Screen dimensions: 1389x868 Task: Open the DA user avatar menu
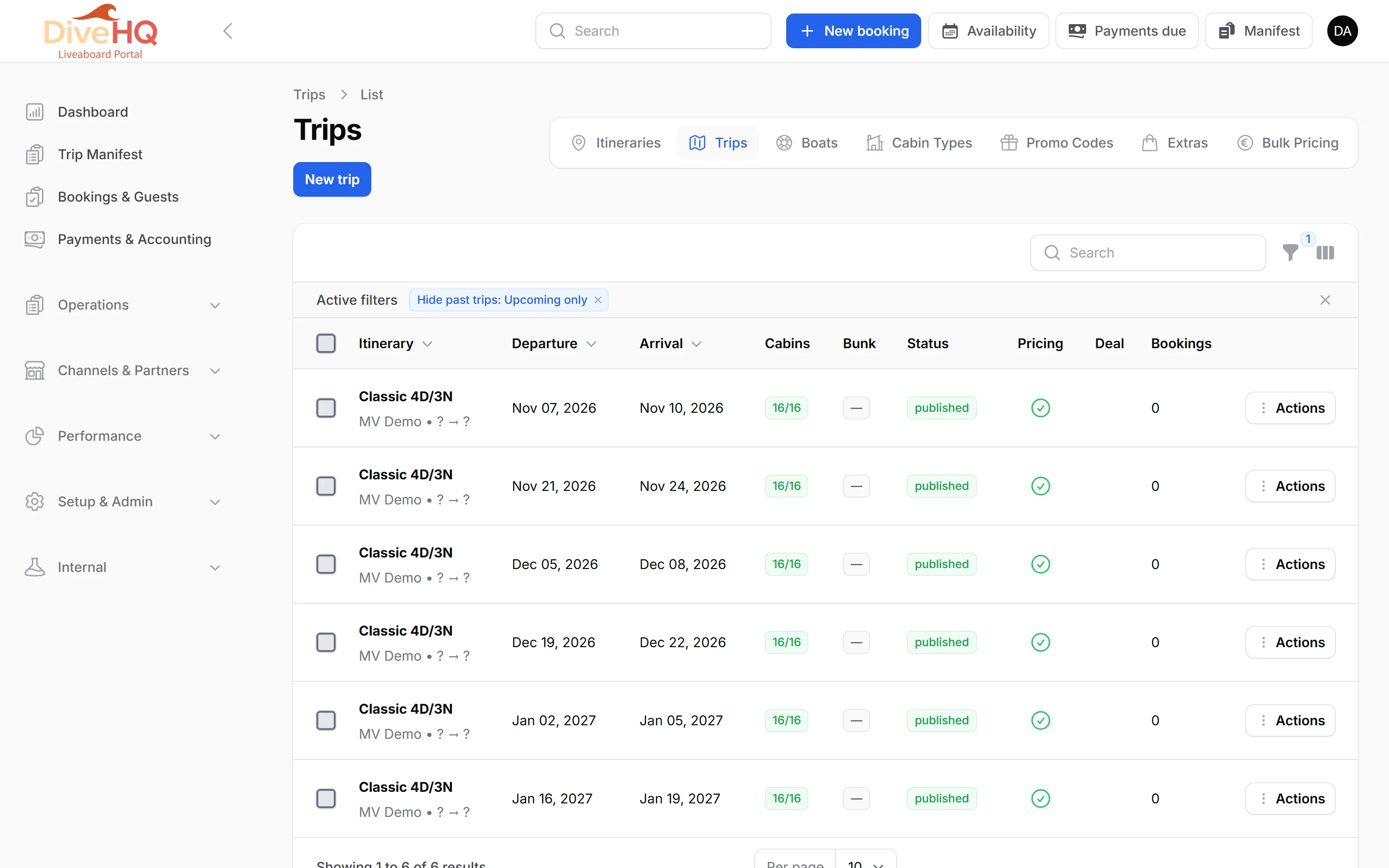[1342, 31]
